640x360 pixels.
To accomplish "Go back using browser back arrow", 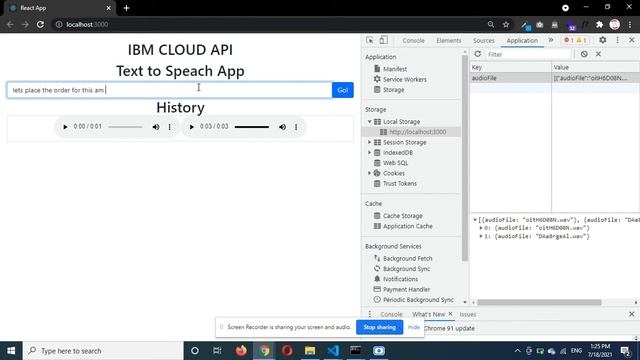I will (x=10, y=24).
